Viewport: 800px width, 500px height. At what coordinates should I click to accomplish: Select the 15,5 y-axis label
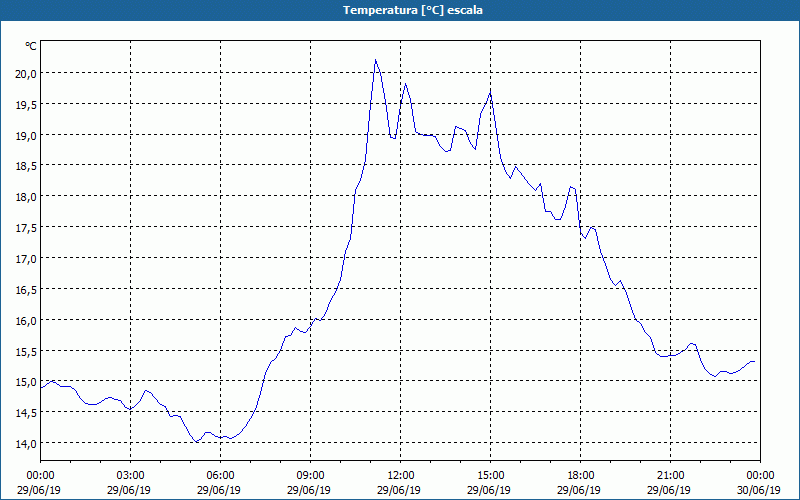[27, 352]
